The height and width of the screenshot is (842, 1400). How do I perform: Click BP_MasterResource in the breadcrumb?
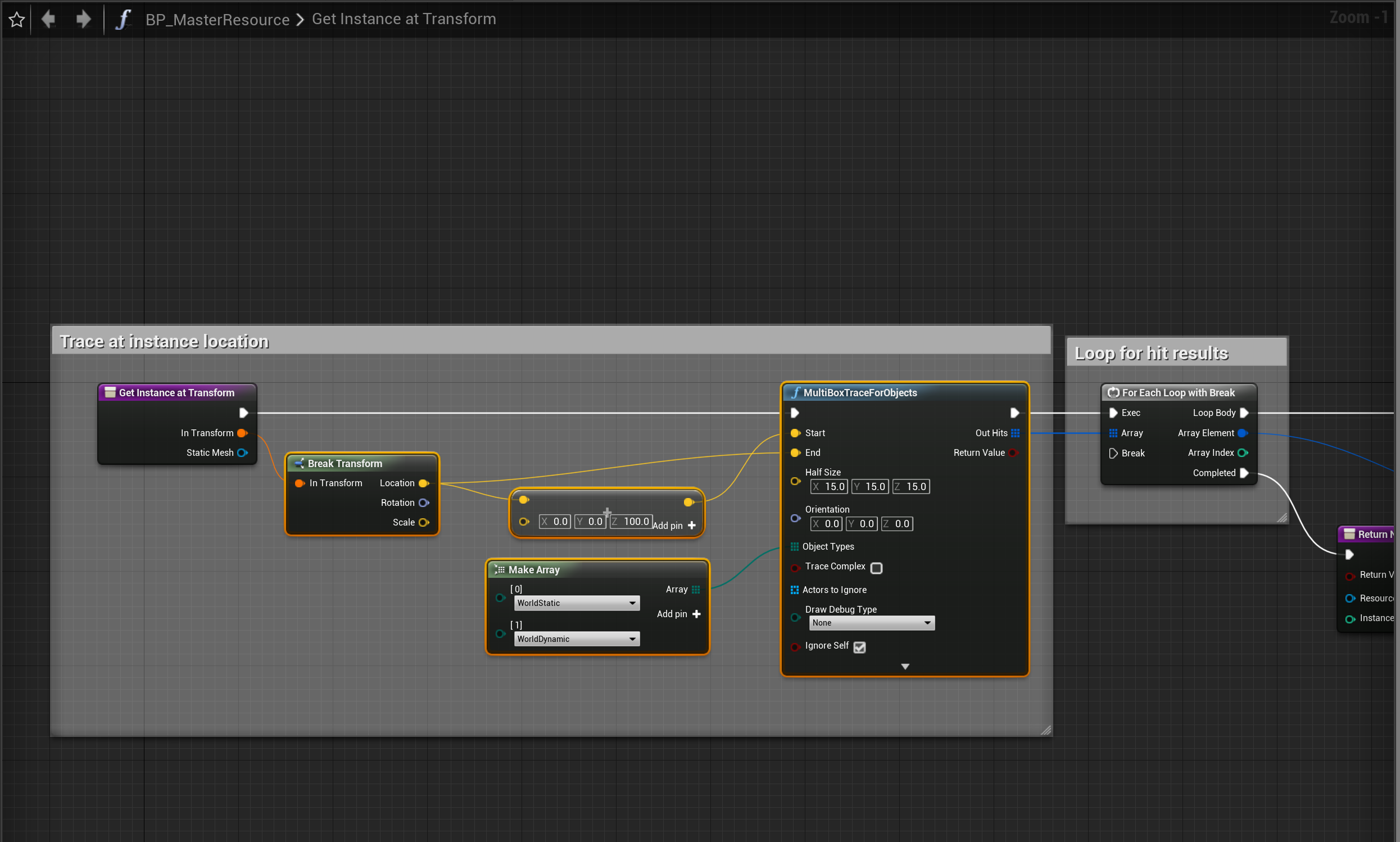[218, 20]
